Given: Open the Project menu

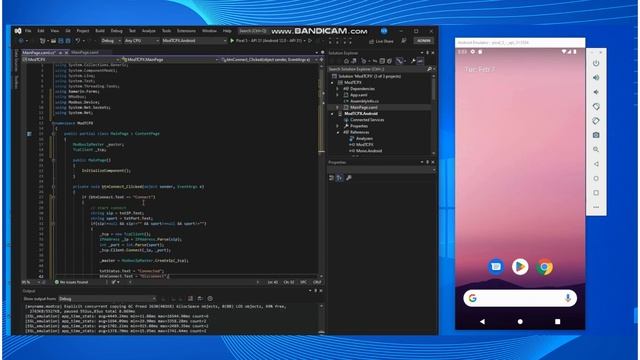Looking at the screenshot, I should (82, 31).
